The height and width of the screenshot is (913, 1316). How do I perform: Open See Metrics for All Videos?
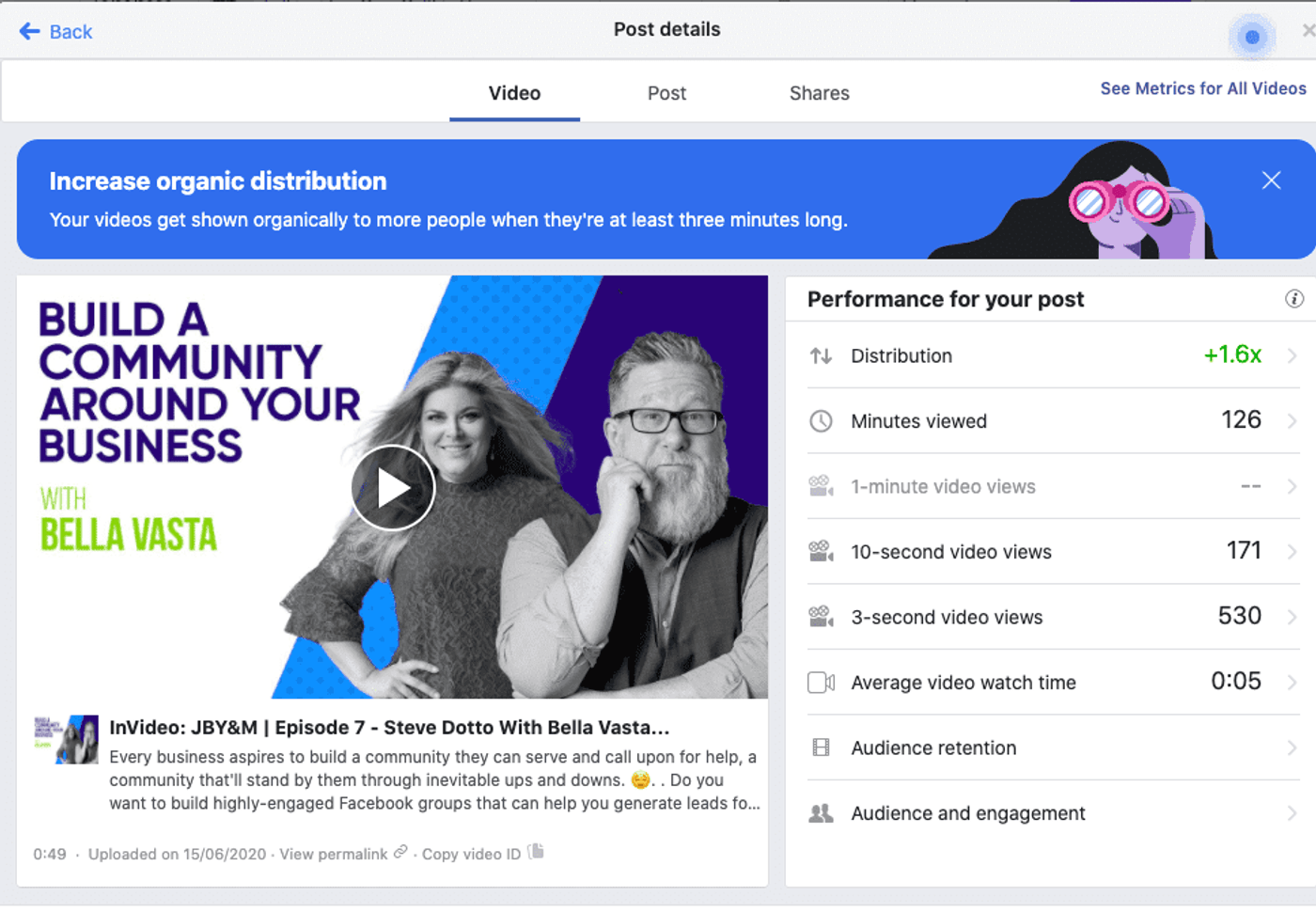[x=1202, y=88]
